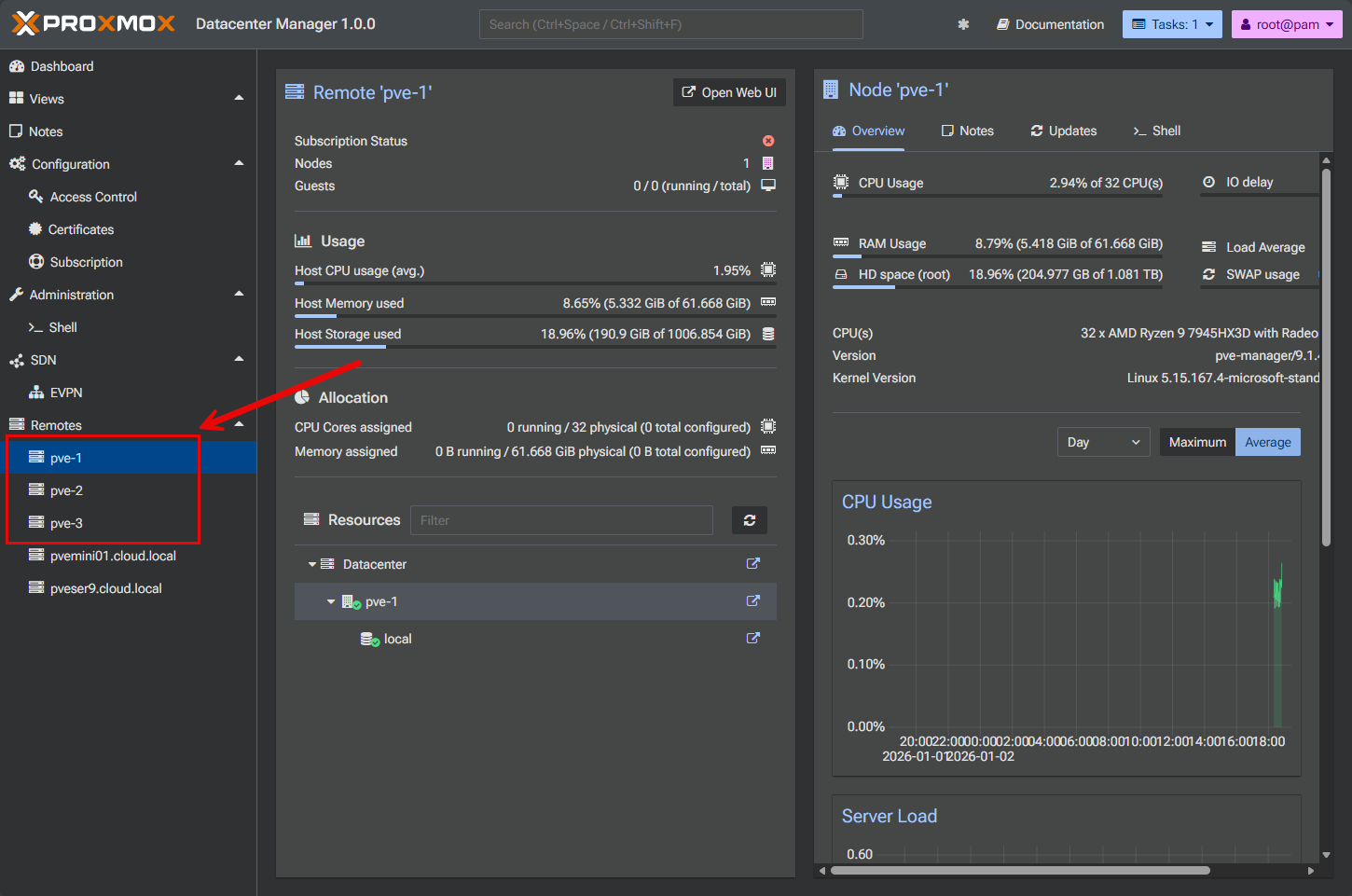The width and height of the screenshot is (1352, 896).
Task: Switch to the Updates tab
Action: (x=1063, y=131)
